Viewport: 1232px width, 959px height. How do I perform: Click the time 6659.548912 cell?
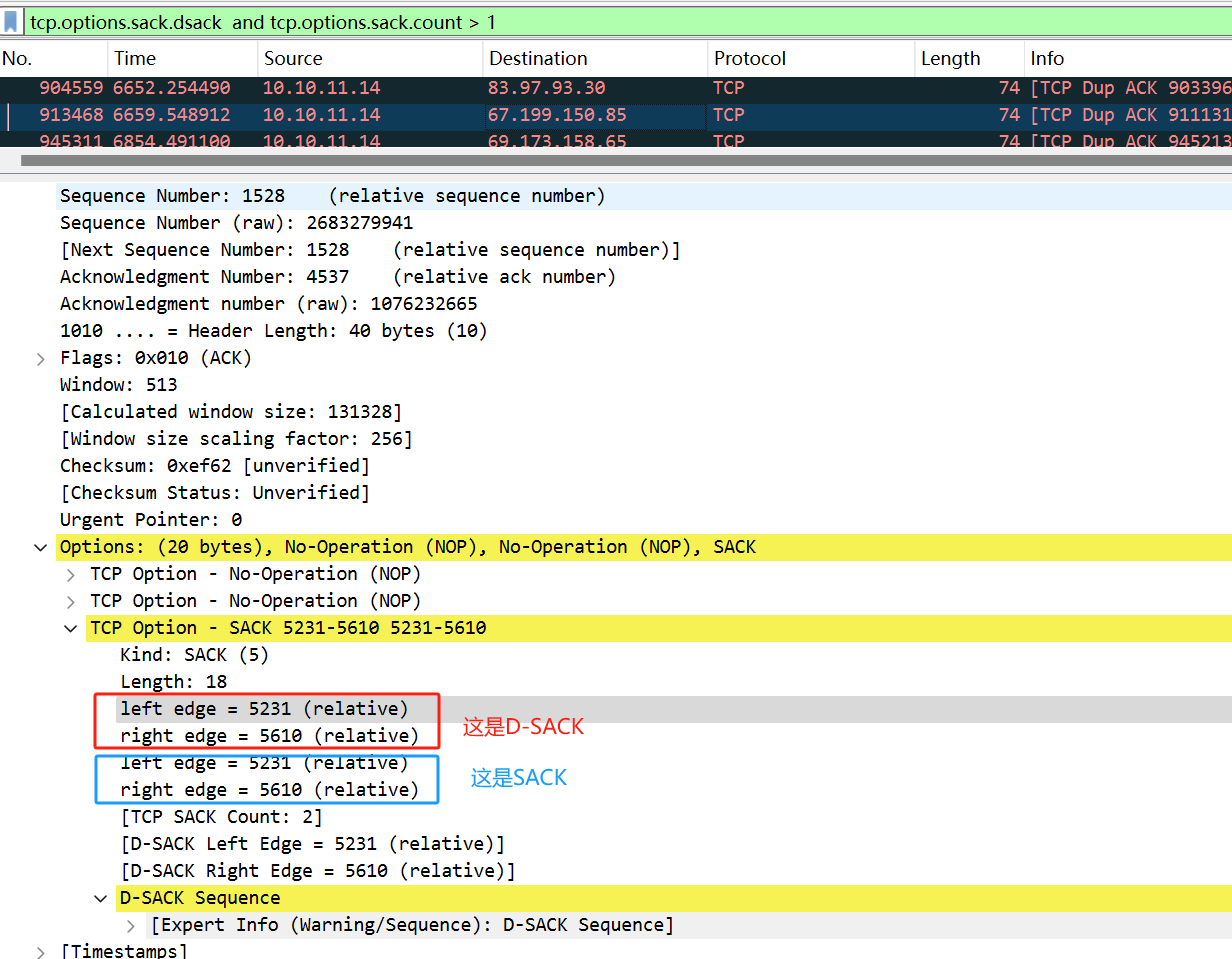point(172,115)
